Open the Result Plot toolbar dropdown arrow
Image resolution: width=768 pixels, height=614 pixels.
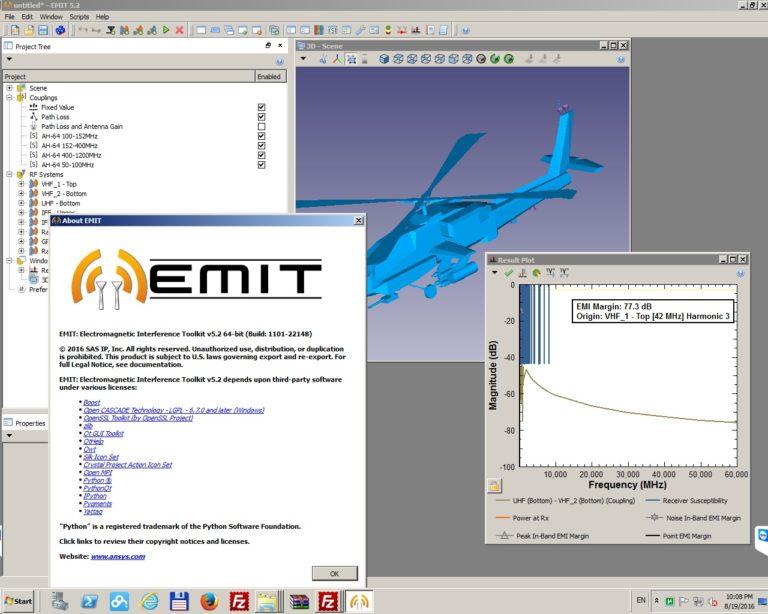495,273
